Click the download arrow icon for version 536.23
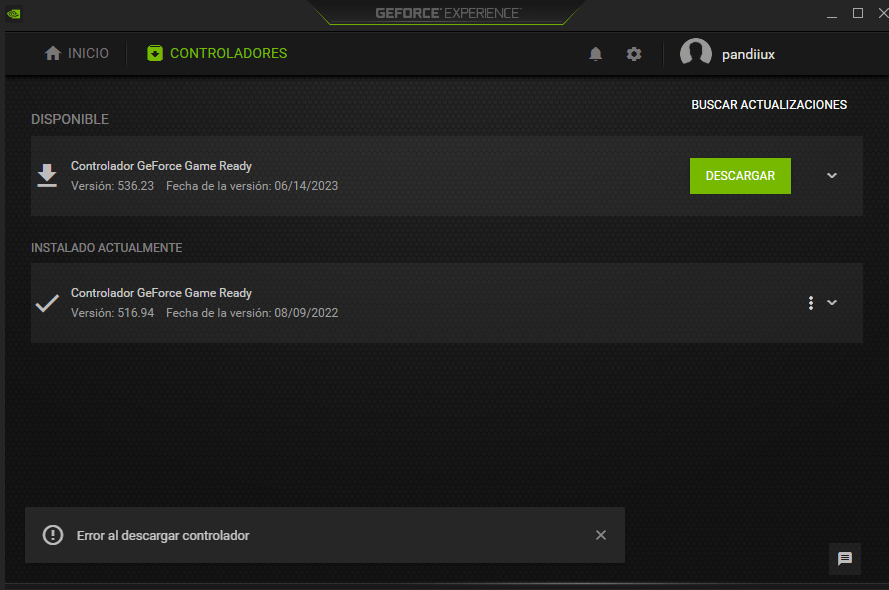The height and width of the screenshot is (590, 889). coord(47,176)
